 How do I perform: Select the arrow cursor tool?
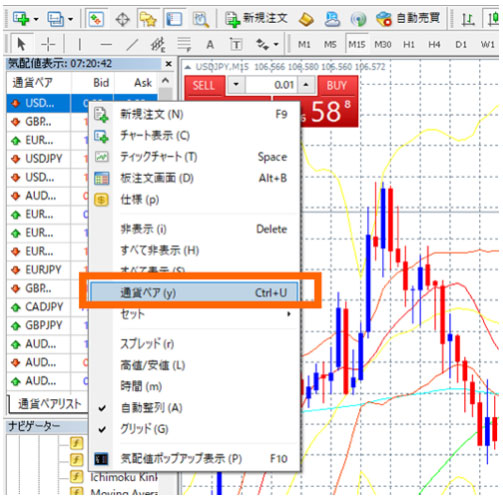coord(22,44)
